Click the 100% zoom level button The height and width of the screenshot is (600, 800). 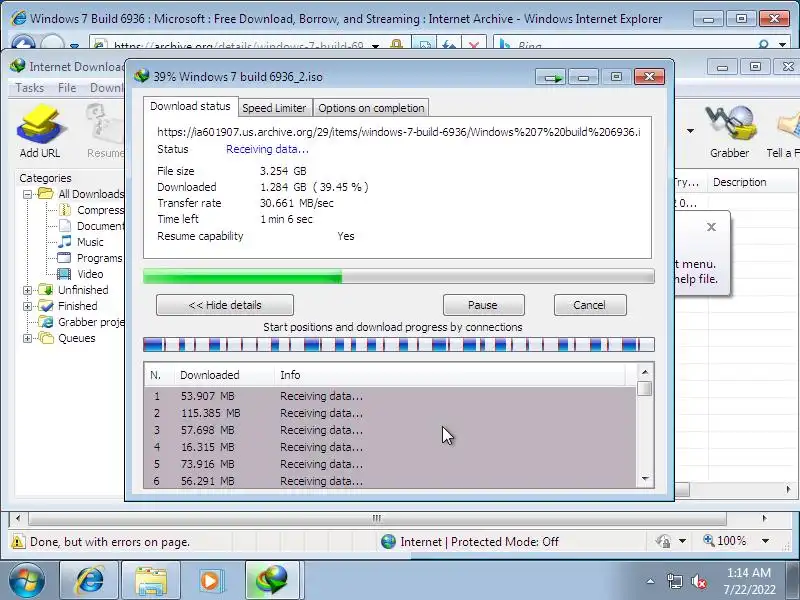coord(724,541)
